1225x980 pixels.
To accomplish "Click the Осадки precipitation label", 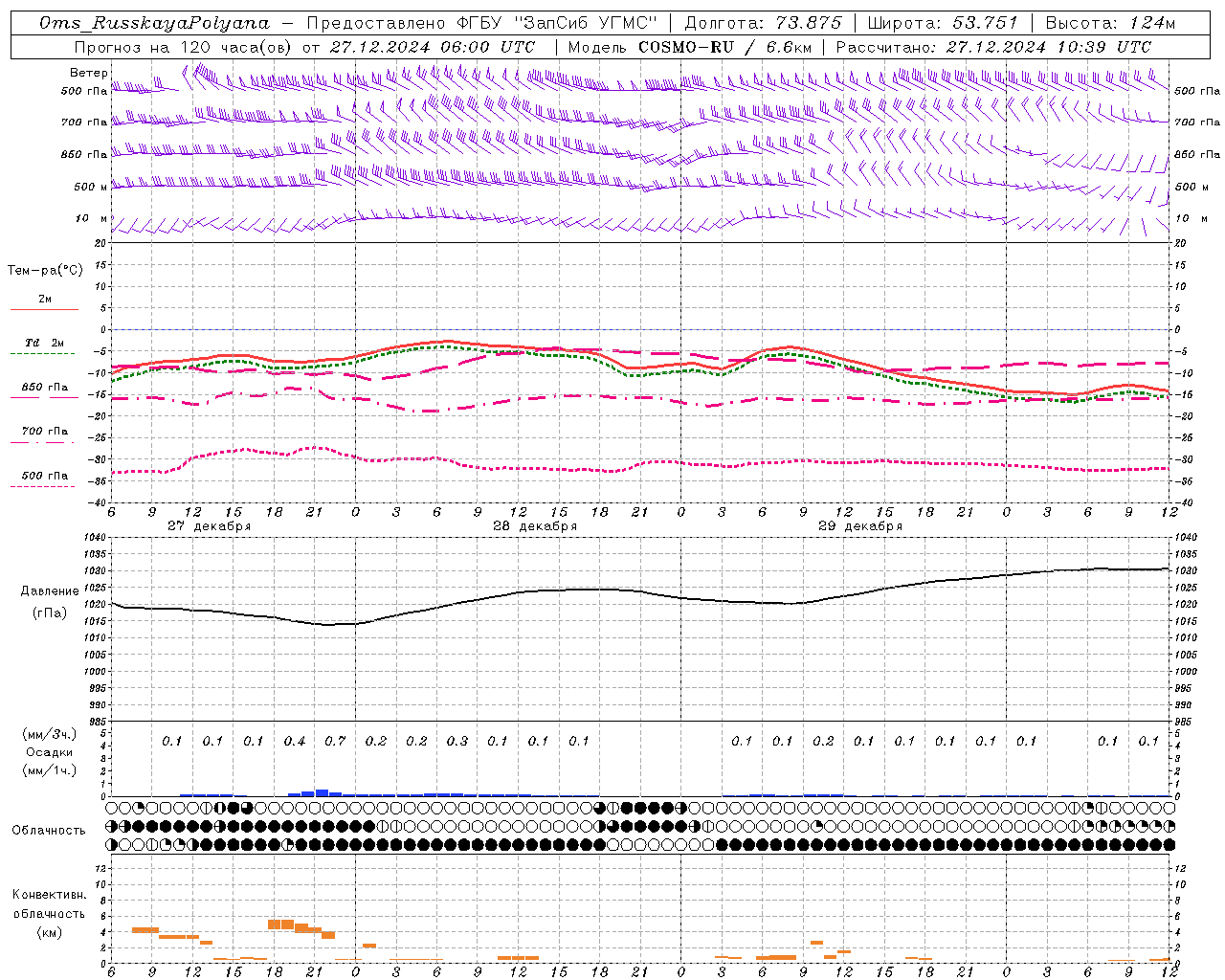I will click(50, 752).
